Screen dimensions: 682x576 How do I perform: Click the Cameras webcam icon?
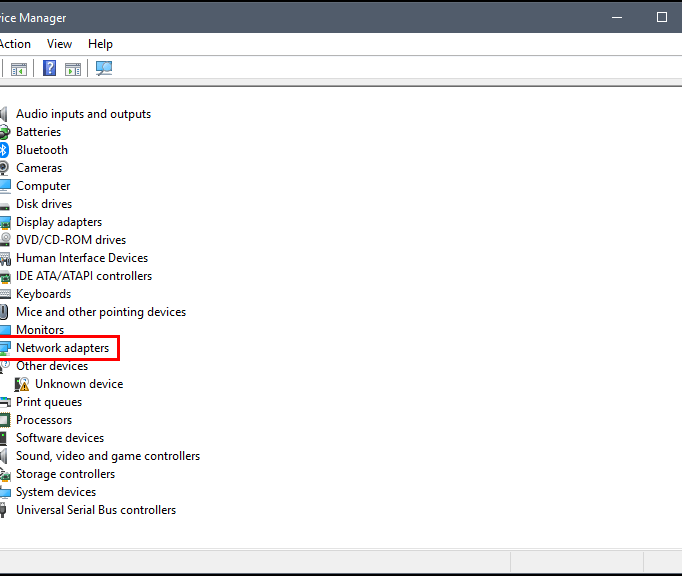click(4, 168)
